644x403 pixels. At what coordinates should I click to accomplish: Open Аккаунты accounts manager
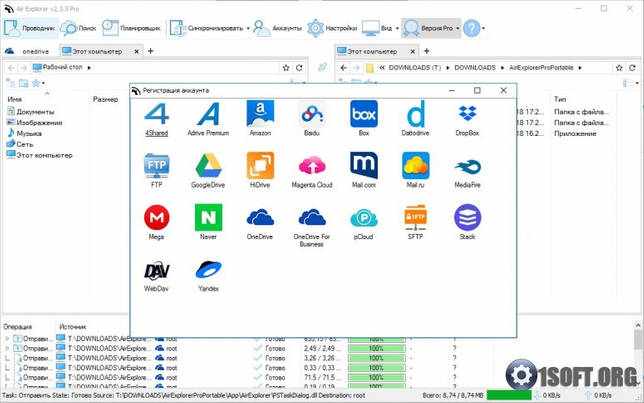pos(277,28)
